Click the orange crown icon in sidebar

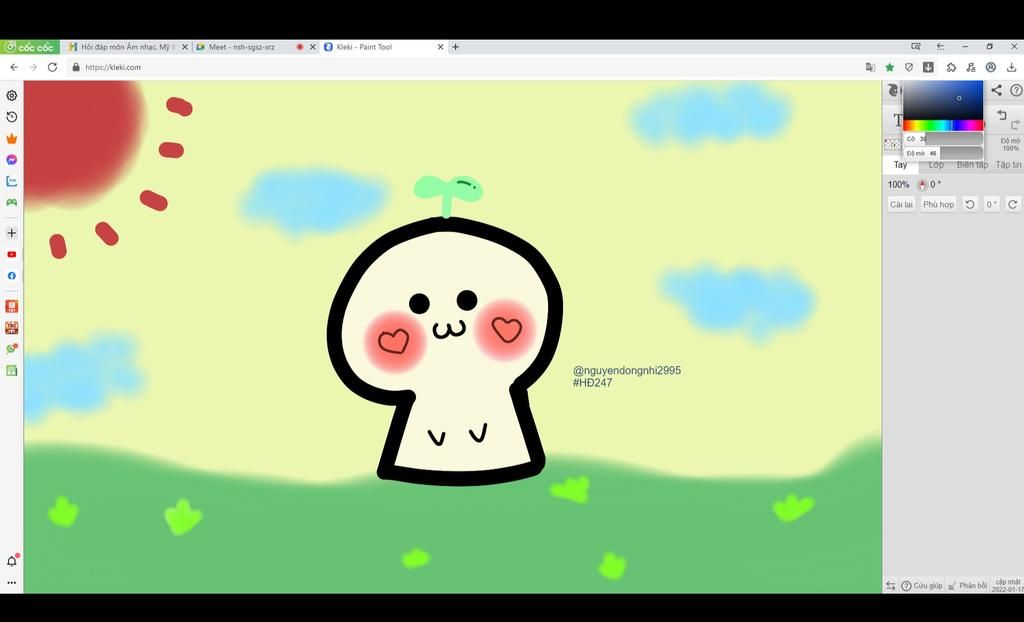coord(12,139)
